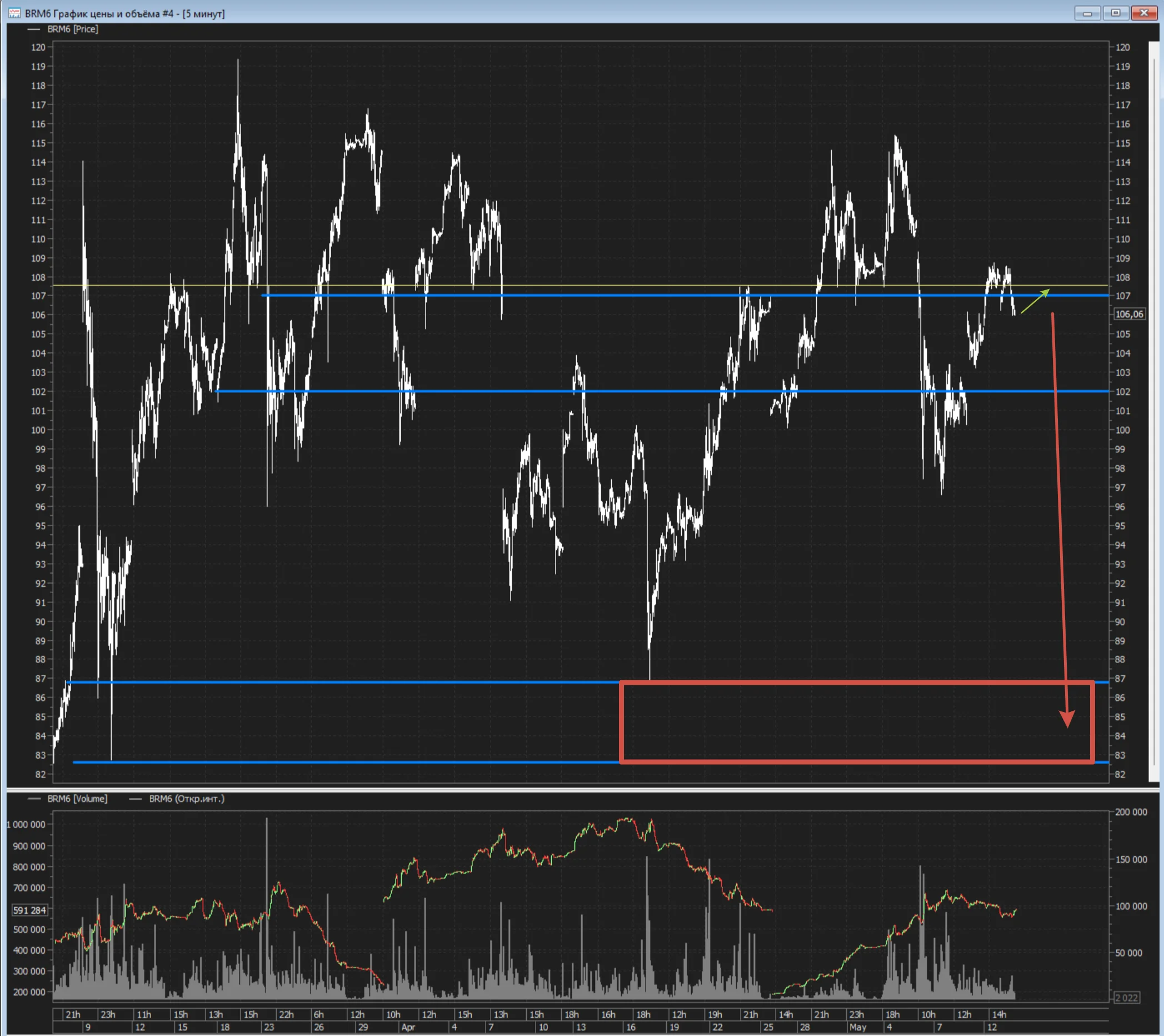Maximize the BRM6 chart window
Viewport: 1164px width, 1036px height.
[x=1115, y=13]
